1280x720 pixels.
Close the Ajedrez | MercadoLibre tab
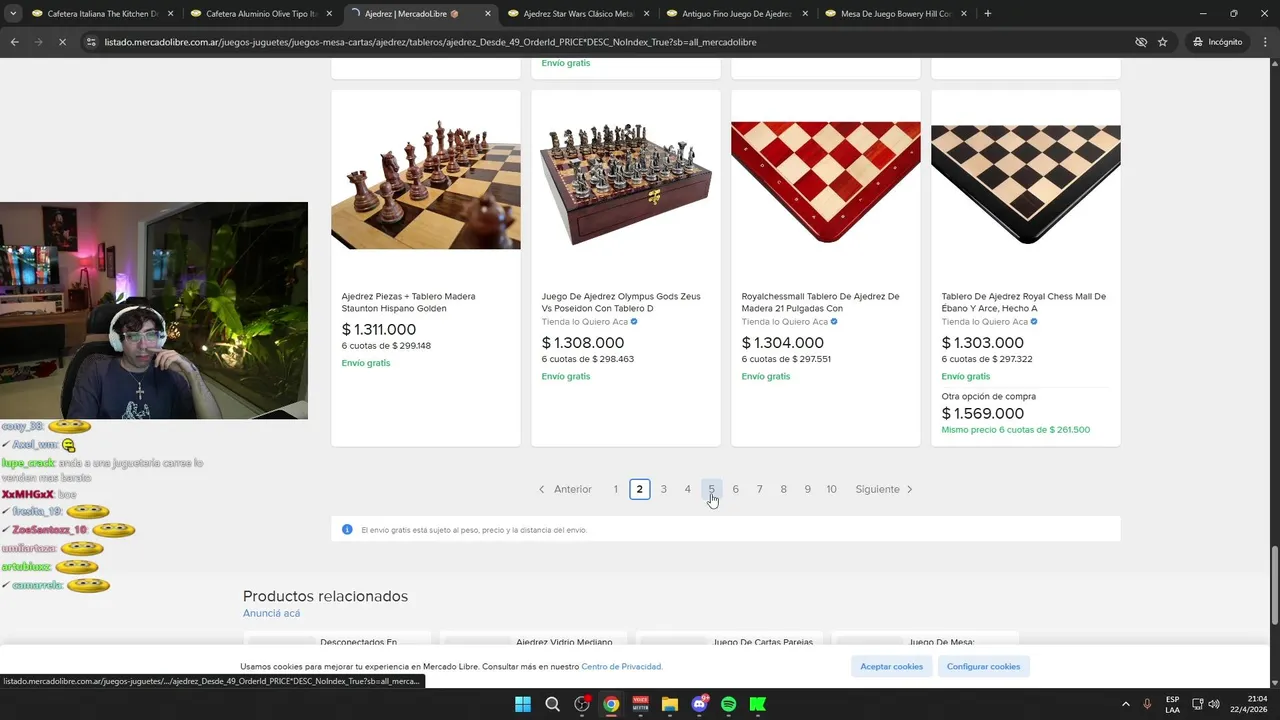(x=488, y=14)
